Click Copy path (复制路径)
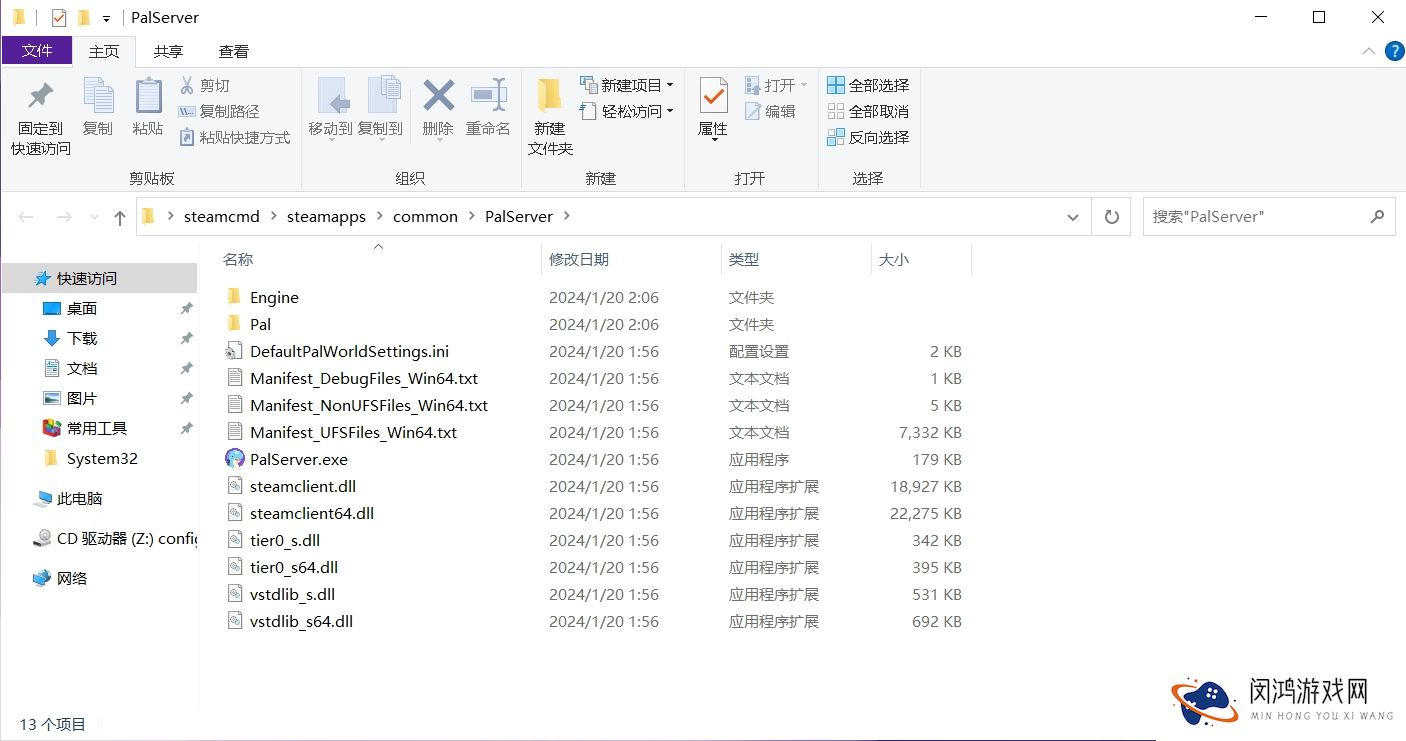This screenshot has width=1406, height=741. point(219,111)
